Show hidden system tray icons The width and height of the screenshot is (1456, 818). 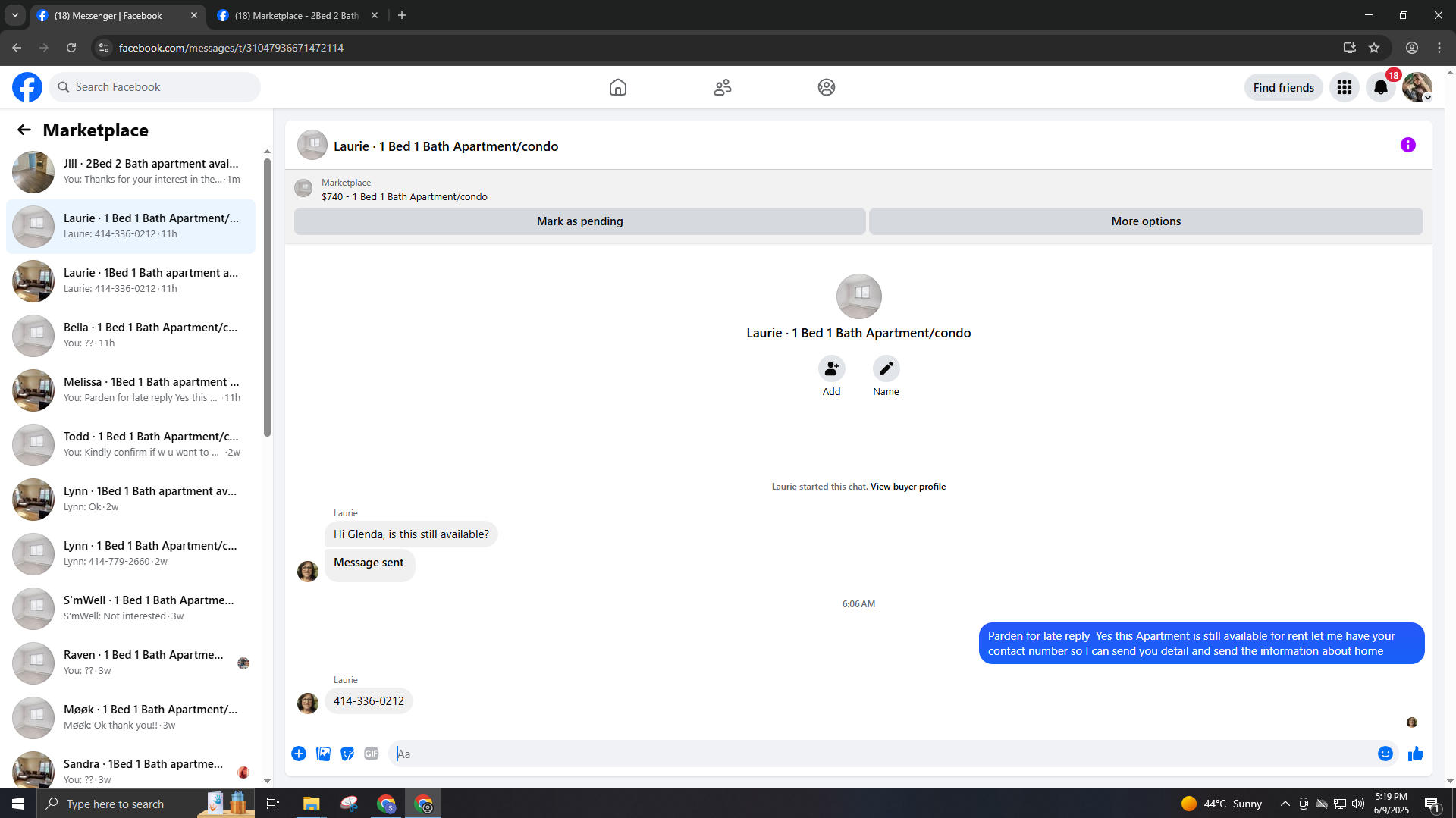click(x=1285, y=804)
